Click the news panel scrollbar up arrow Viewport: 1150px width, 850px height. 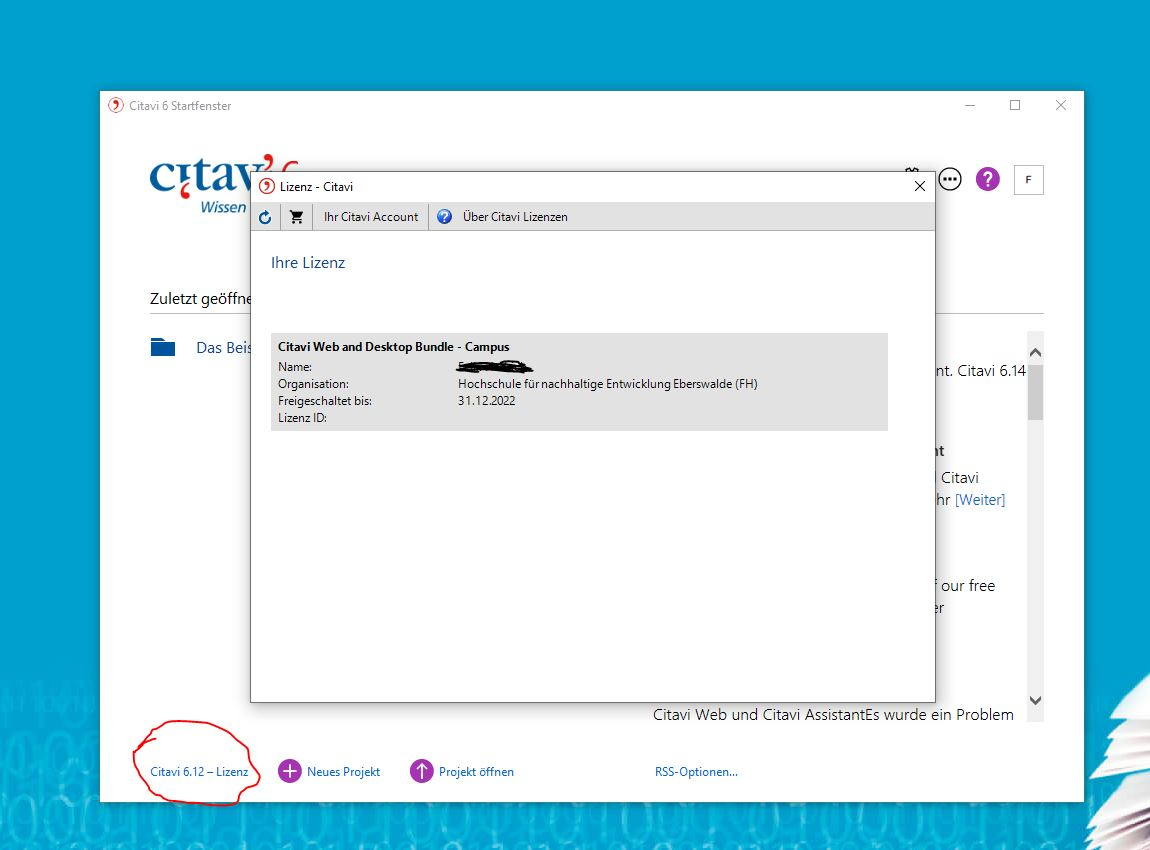click(1036, 353)
